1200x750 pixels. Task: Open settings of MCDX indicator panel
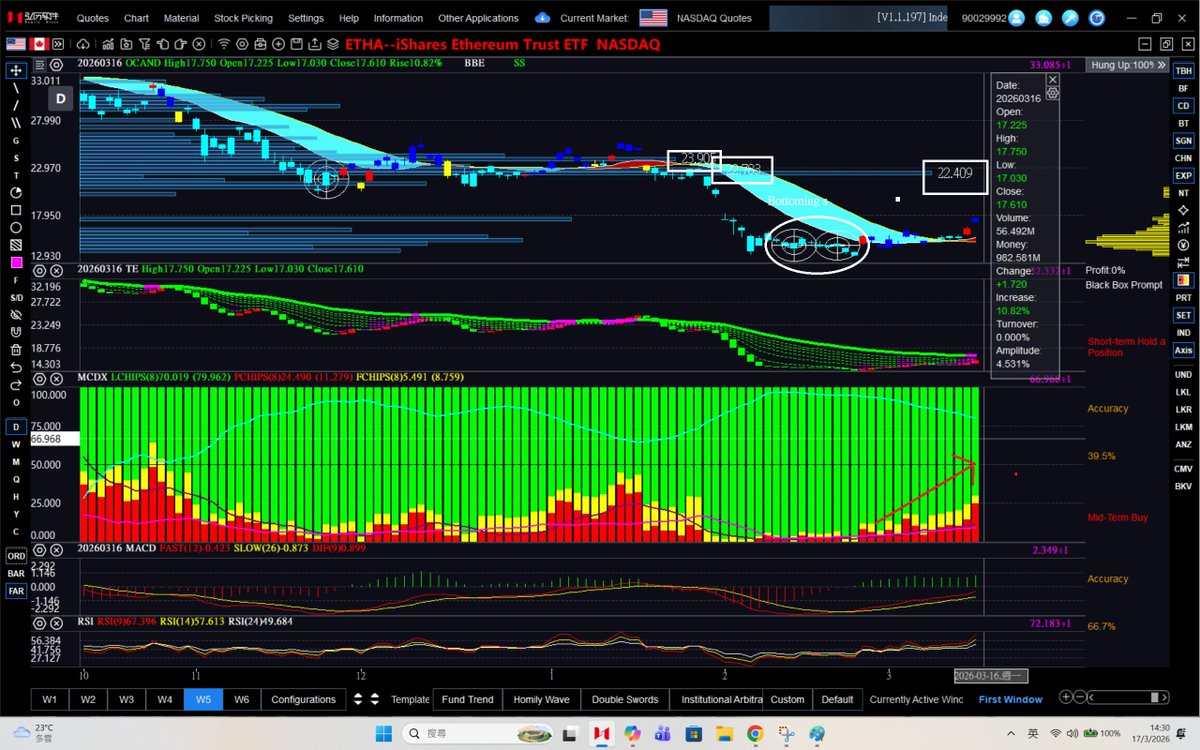(x=39, y=379)
